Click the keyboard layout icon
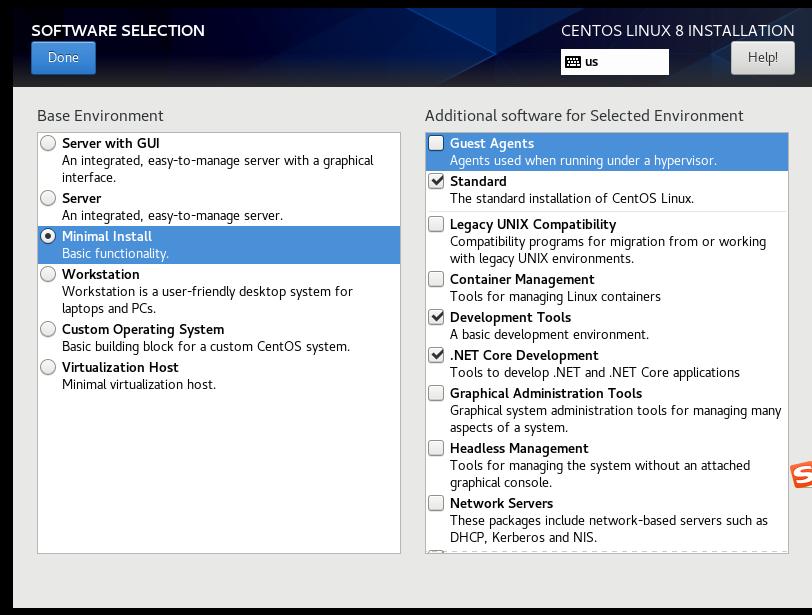Image resolution: width=812 pixels, height=615 pixels. [572, 62]
